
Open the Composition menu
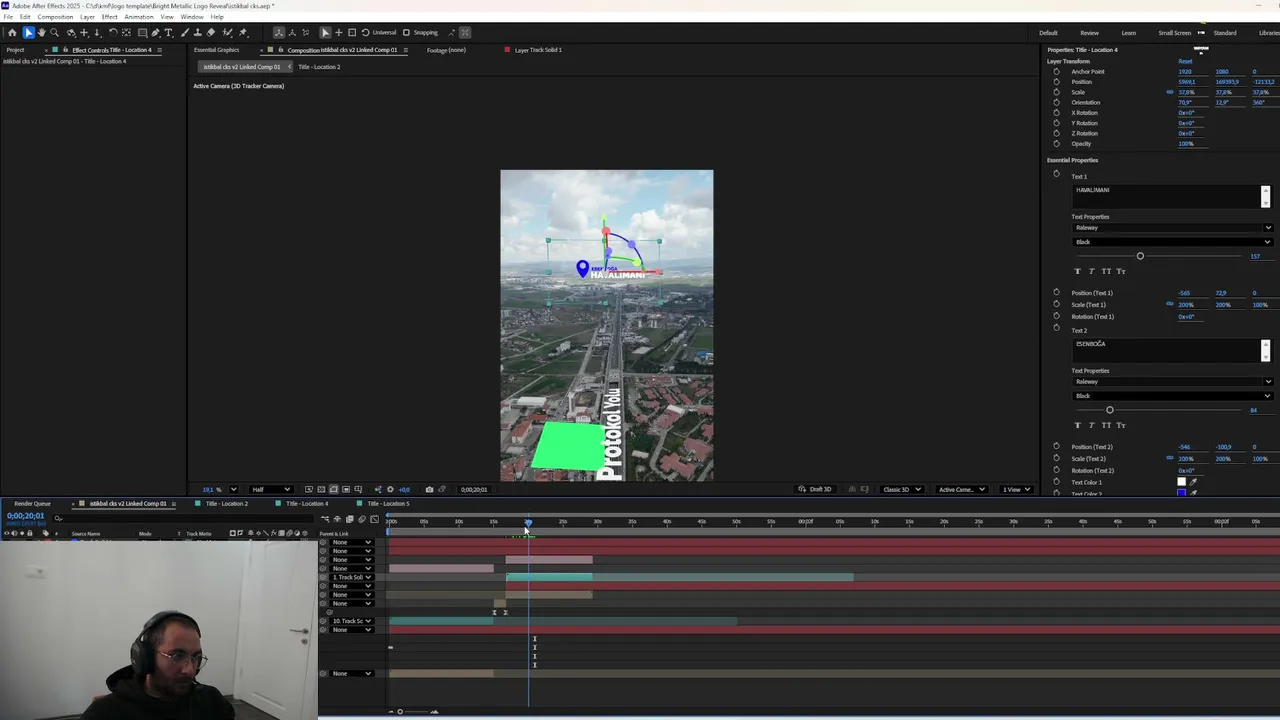click(55, 17)
